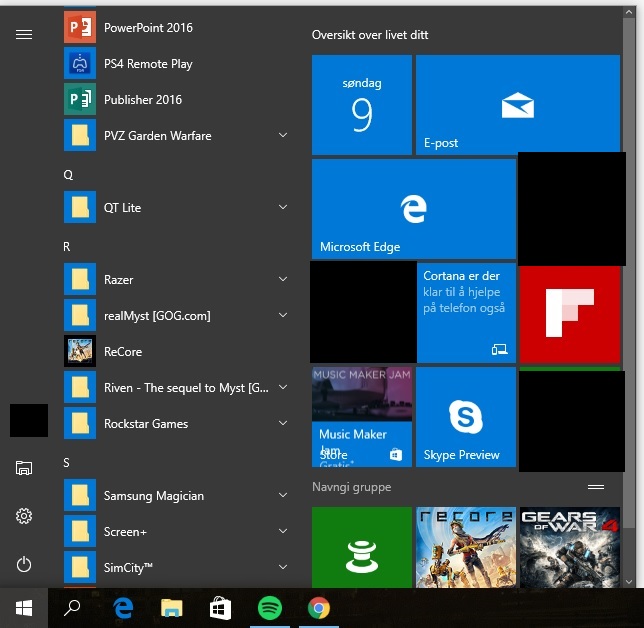
Task: Open the calendar tile showing søndag 9
Action: point(362,105)
